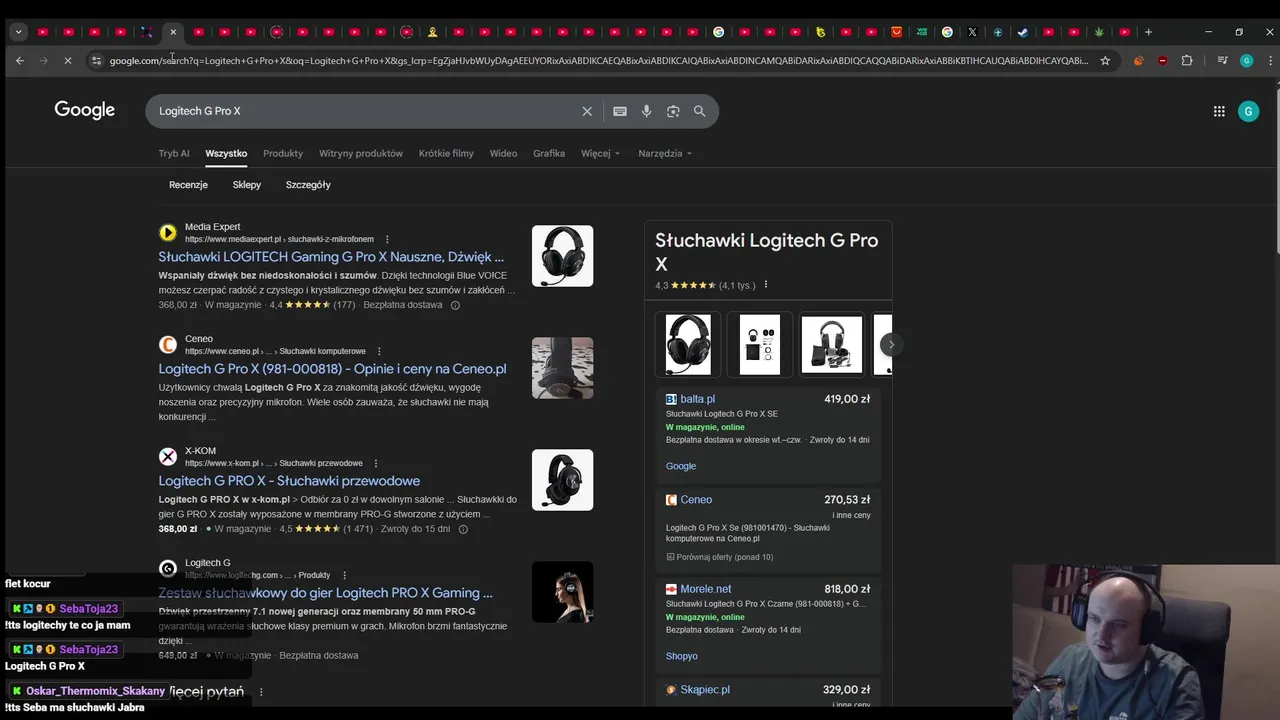Go back using the browser back arrow

pos(20,61)
